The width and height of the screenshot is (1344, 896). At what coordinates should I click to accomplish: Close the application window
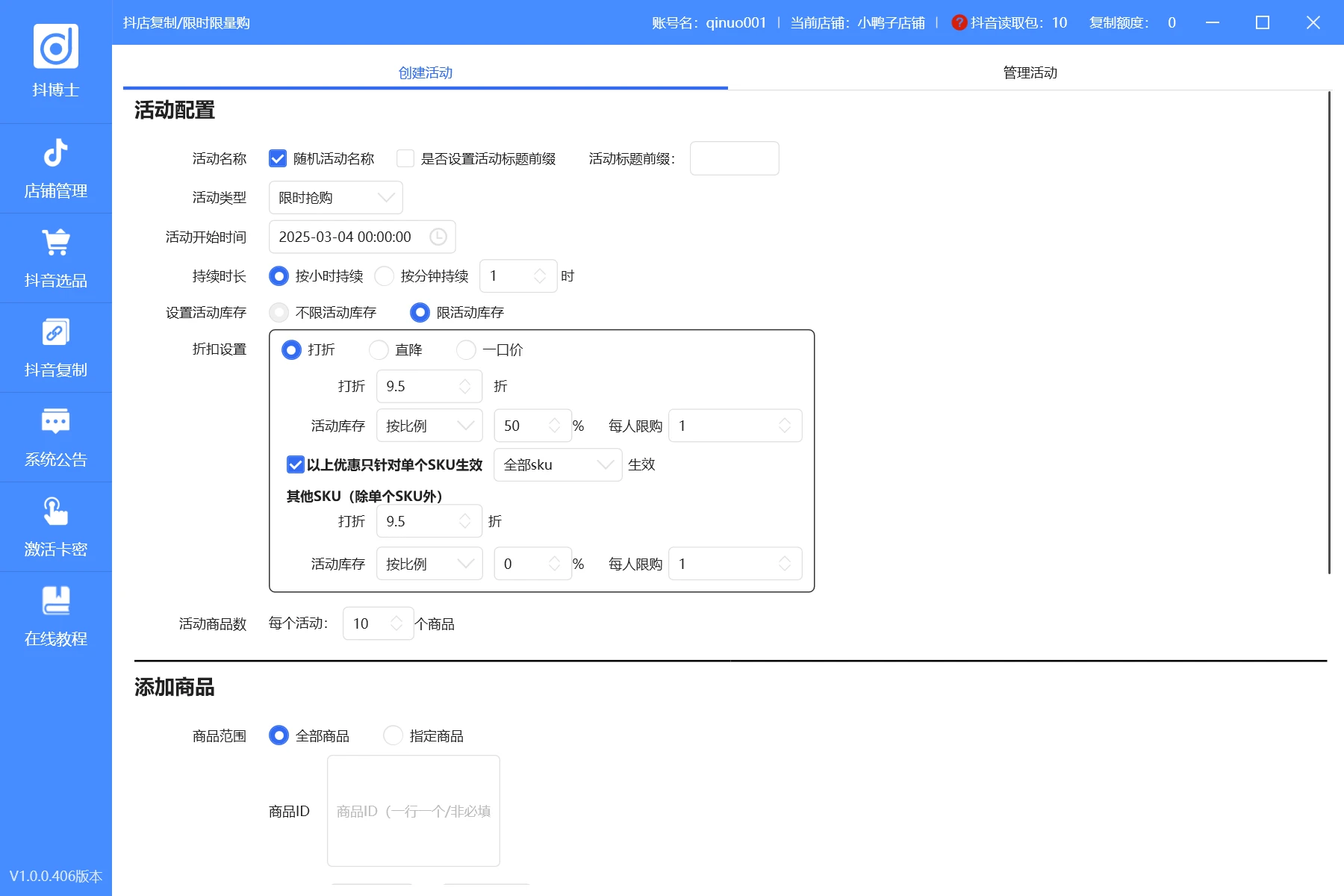(x=1313, y=22)
